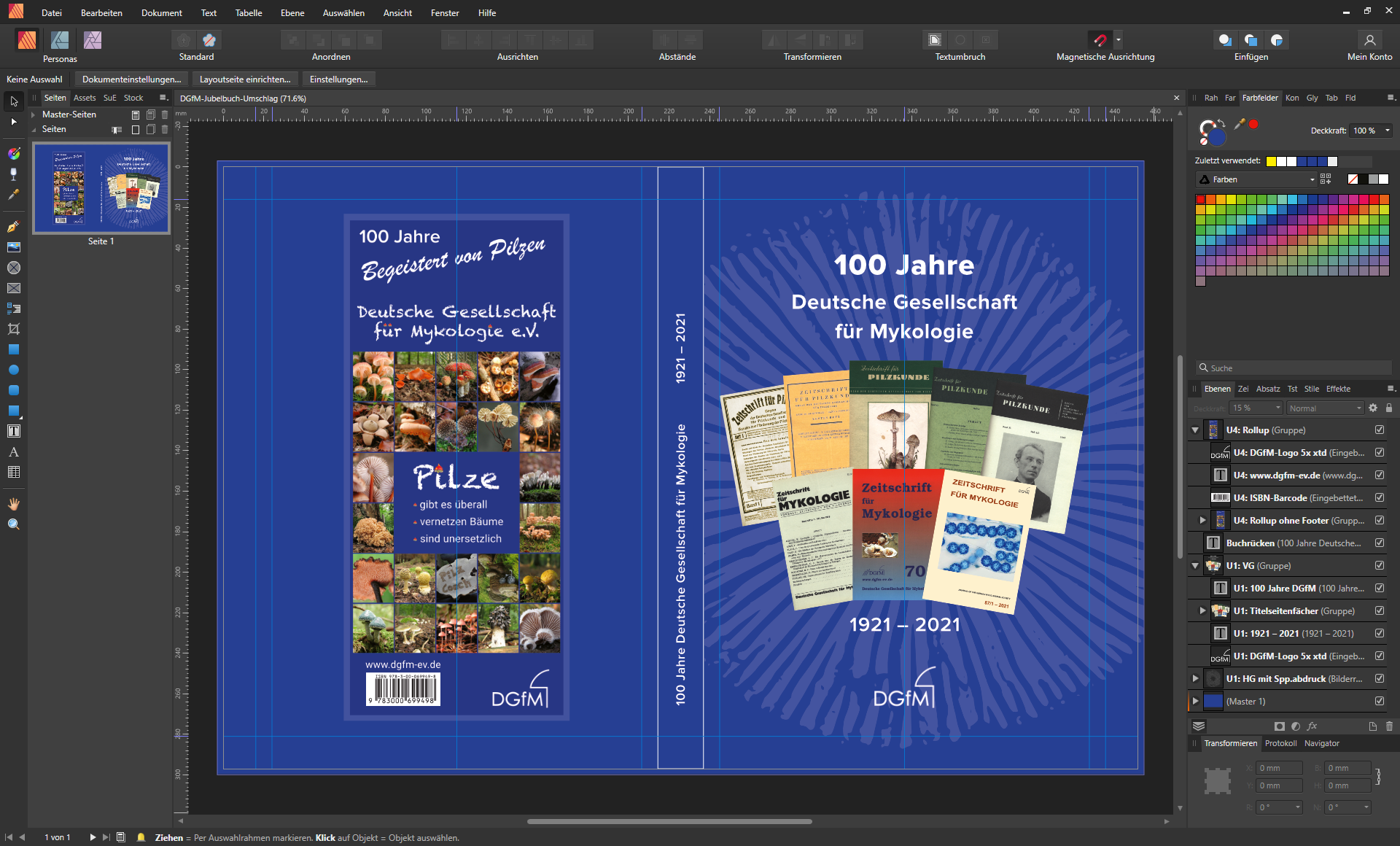Click the Dokumenteinstellungen... button

131,79
